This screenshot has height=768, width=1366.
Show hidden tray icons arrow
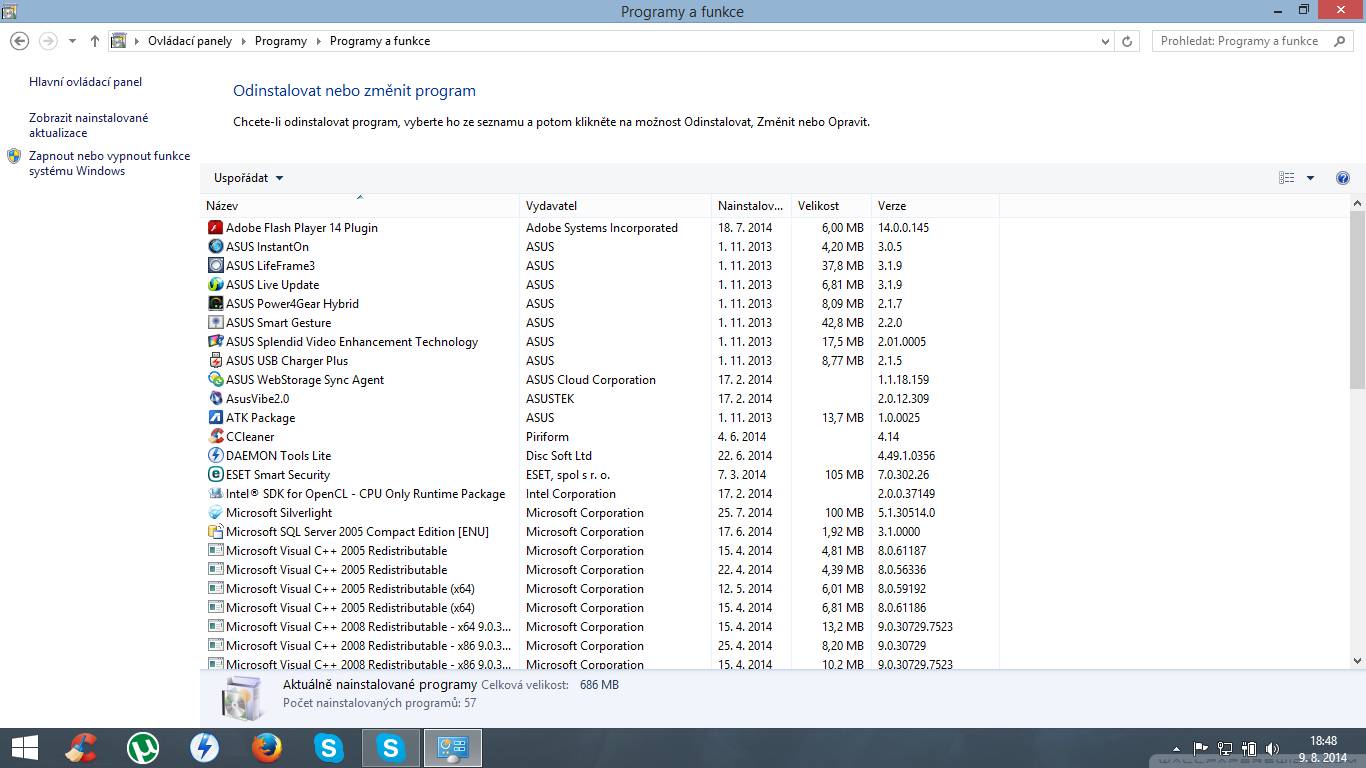pos(1177,748)
